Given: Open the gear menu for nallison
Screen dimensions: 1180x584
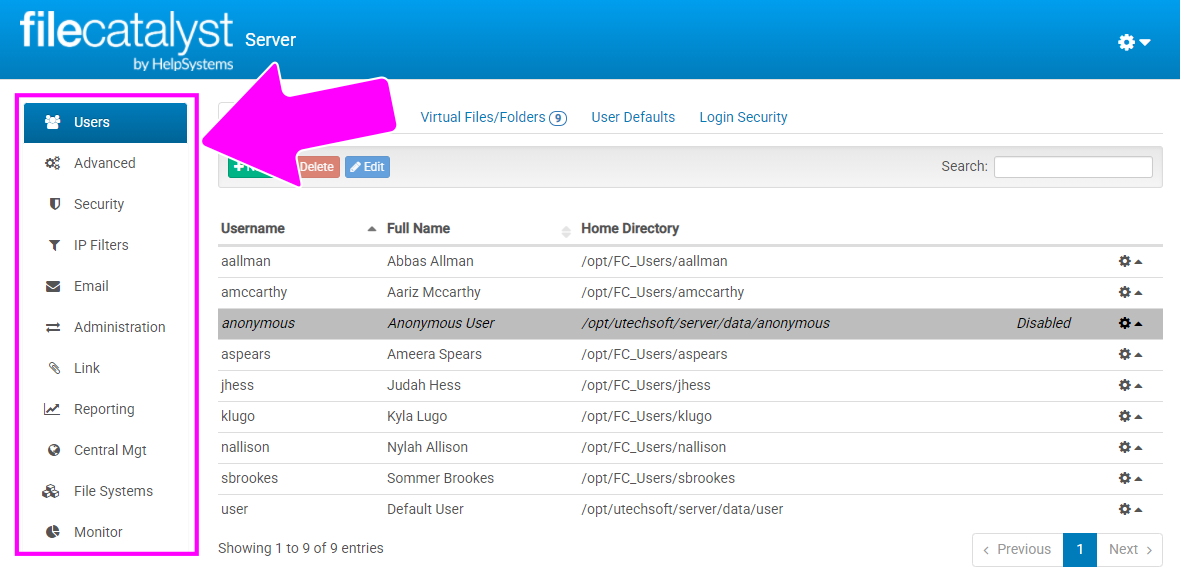Looking at the screenshot, I should point(1130,447).
